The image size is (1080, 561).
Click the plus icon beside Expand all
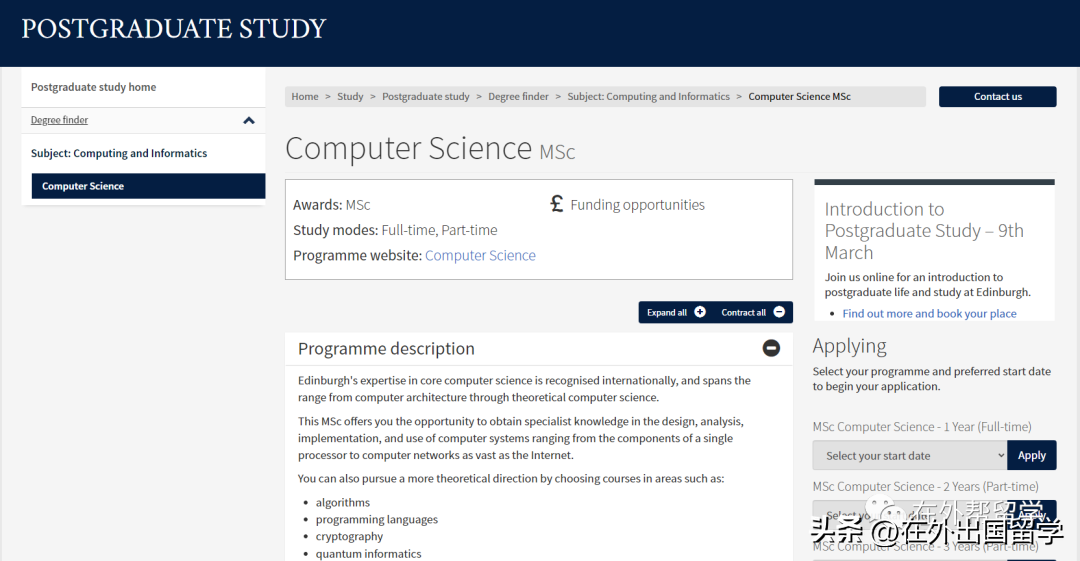pyautogui.click(x=700, y=312)
